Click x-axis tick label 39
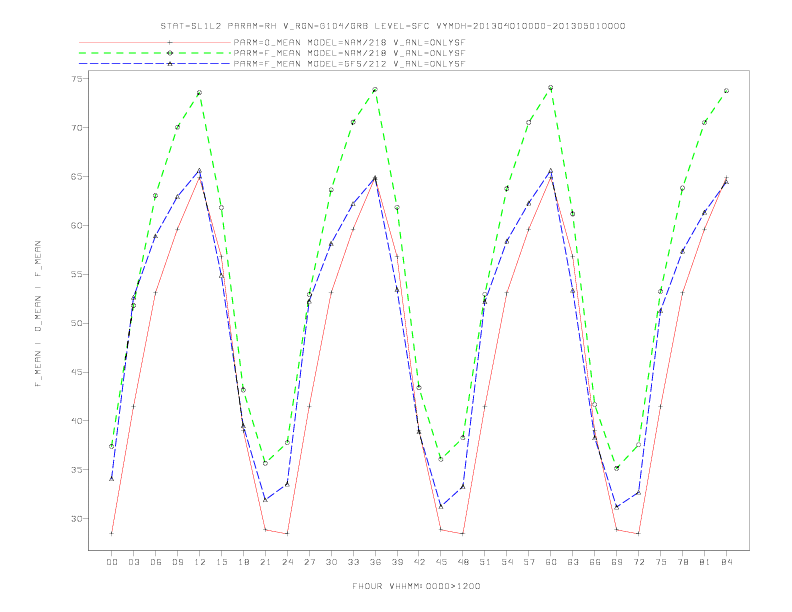Screen dimensions: 792x612 (x=397, y=562)
